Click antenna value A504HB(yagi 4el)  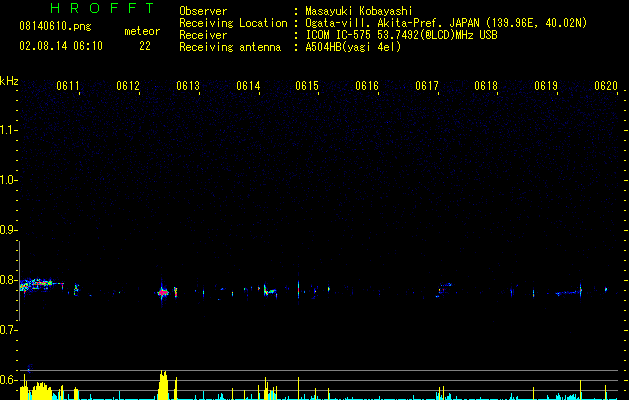click(353, 47)
